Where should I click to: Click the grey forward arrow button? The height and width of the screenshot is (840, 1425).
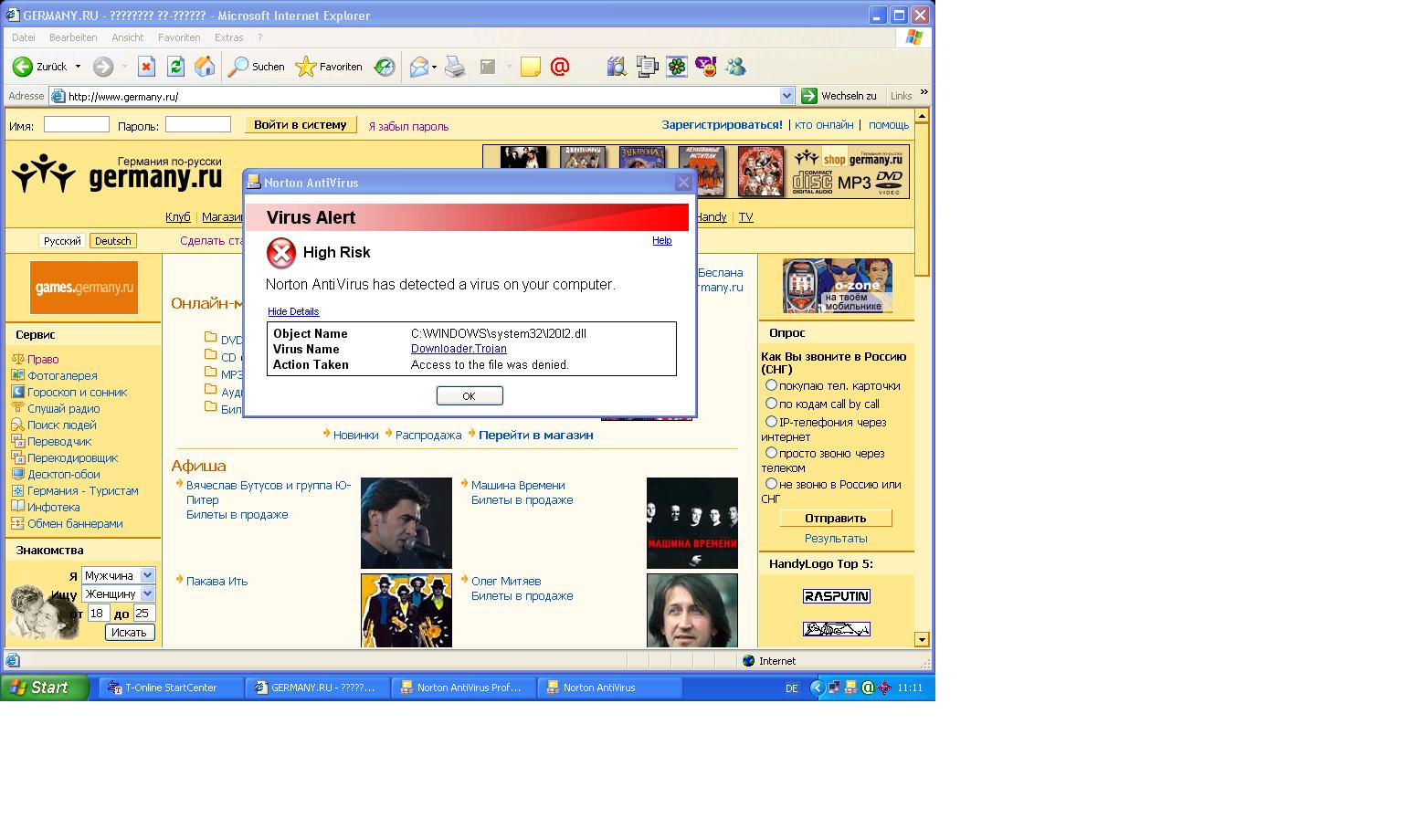point(103,67)
